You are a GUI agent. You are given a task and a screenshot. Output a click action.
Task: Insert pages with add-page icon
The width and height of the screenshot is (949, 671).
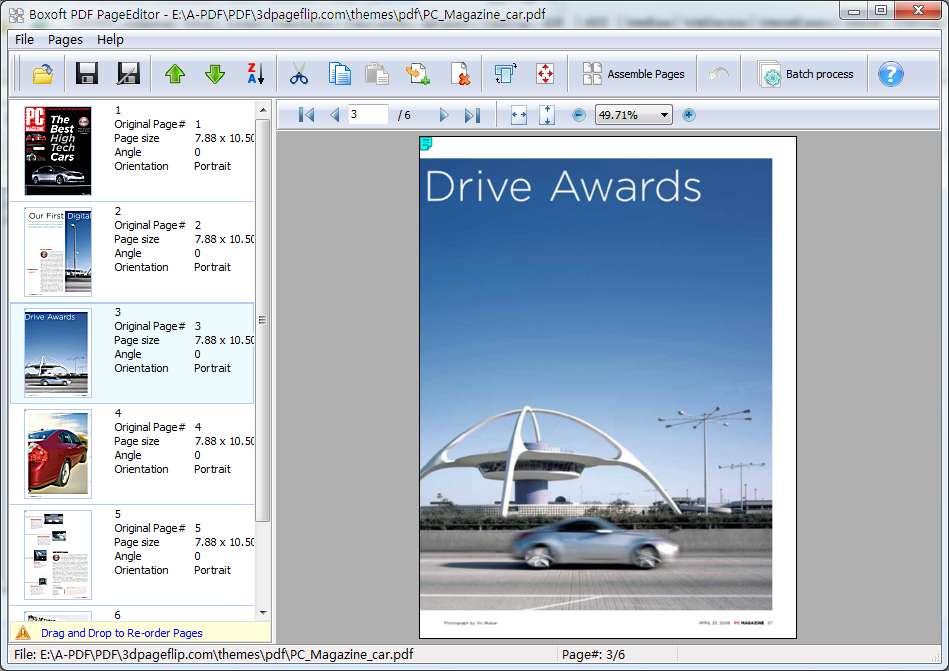tap(418, 74)
